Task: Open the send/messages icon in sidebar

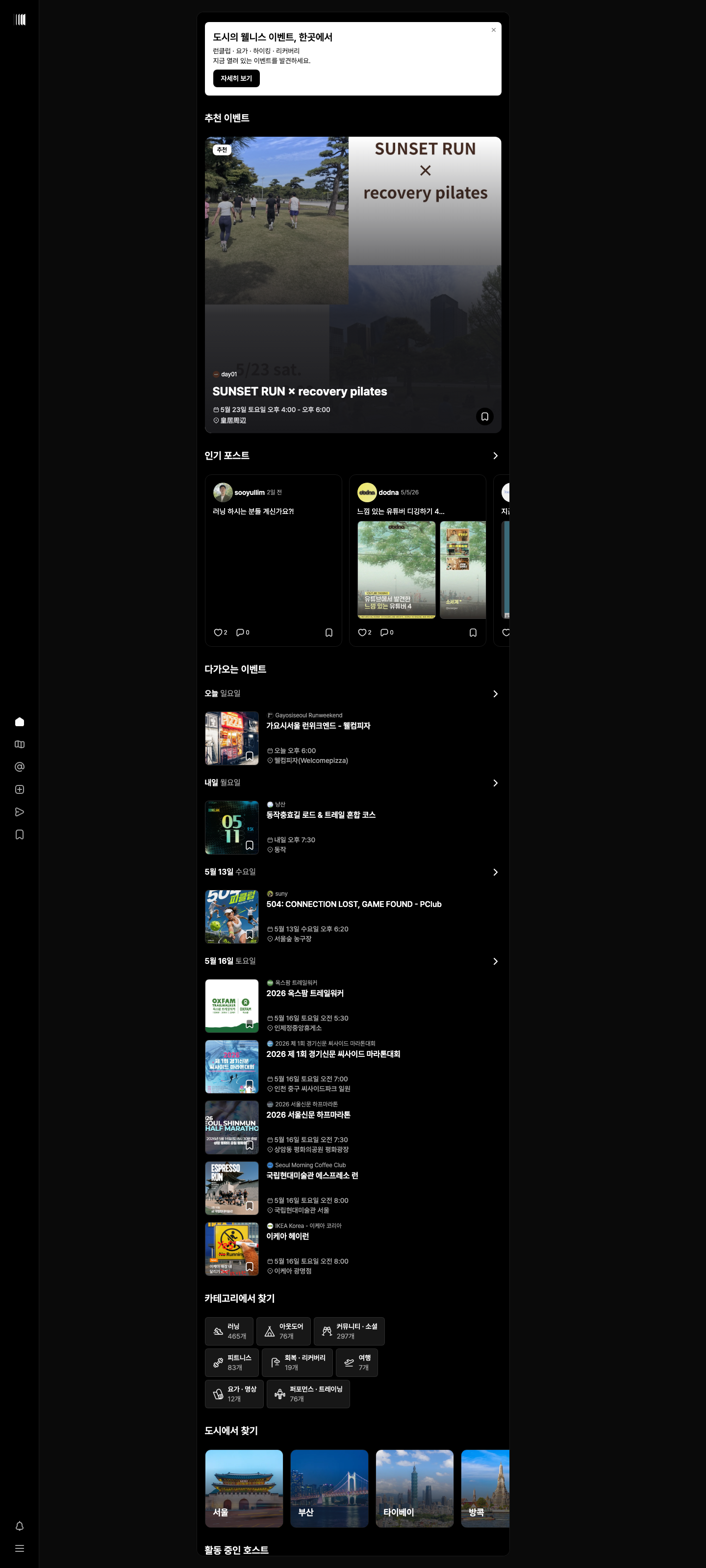Action: (x=20, y=812)
